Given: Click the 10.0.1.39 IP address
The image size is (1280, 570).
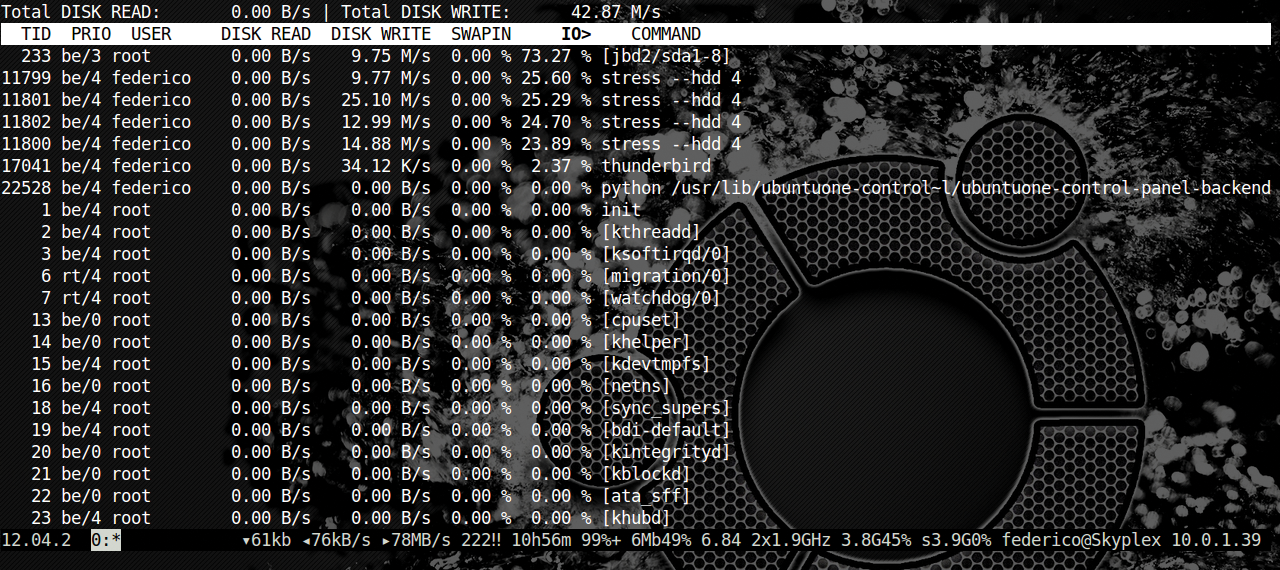Looking at the screenshot, I should (x=1216, y=540).
